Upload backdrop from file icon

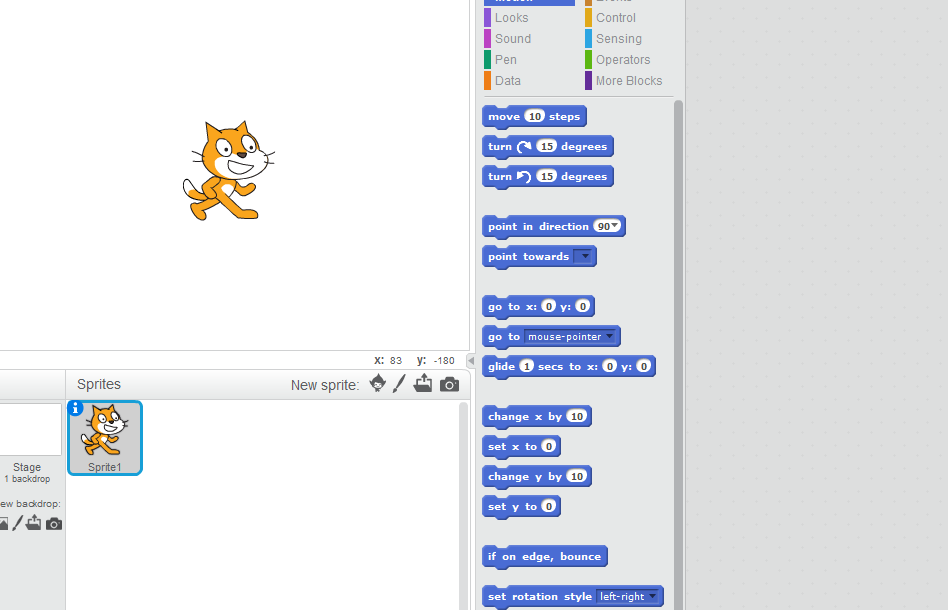(x=34, y=522)
